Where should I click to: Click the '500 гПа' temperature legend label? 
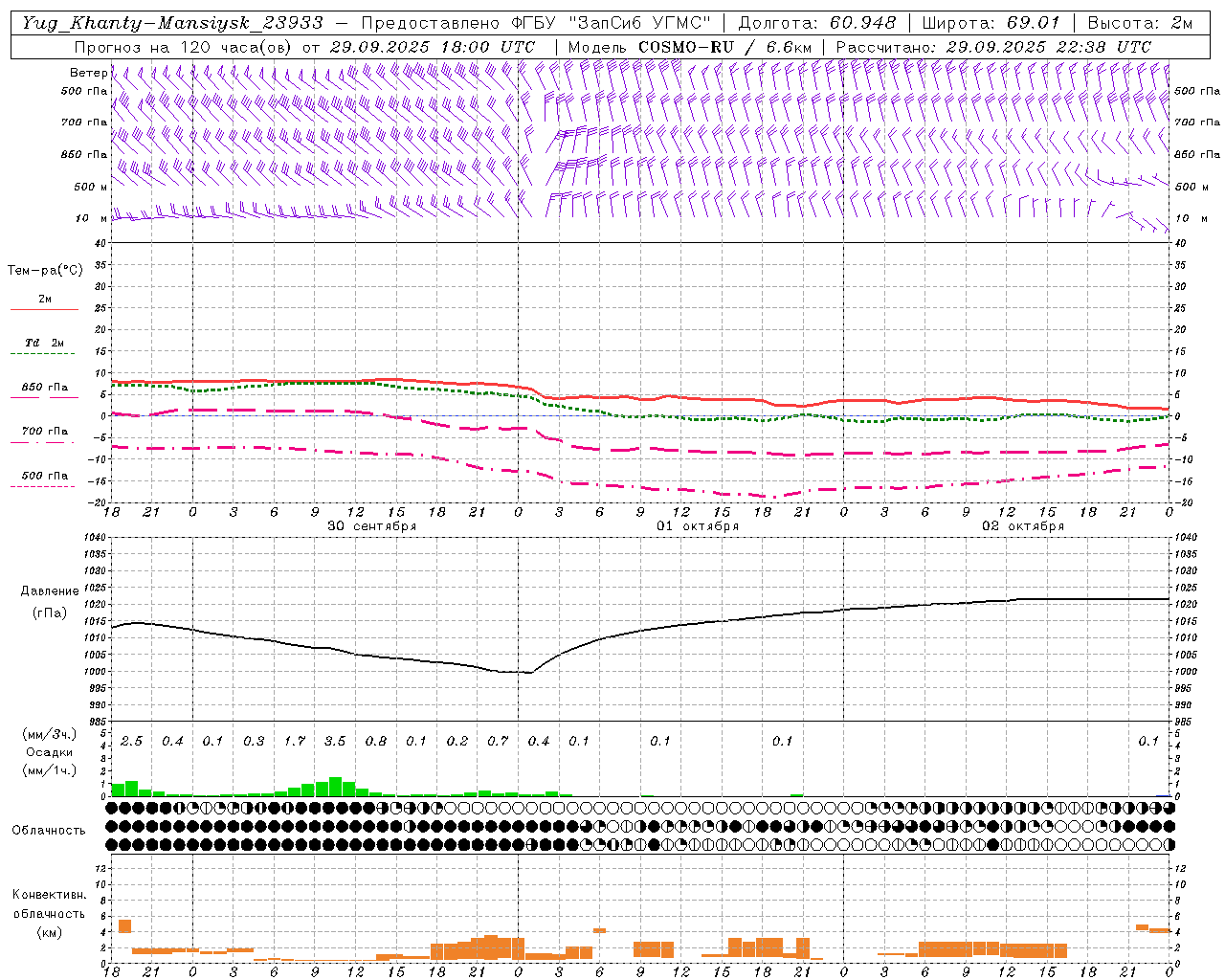[x=45, y=476]
